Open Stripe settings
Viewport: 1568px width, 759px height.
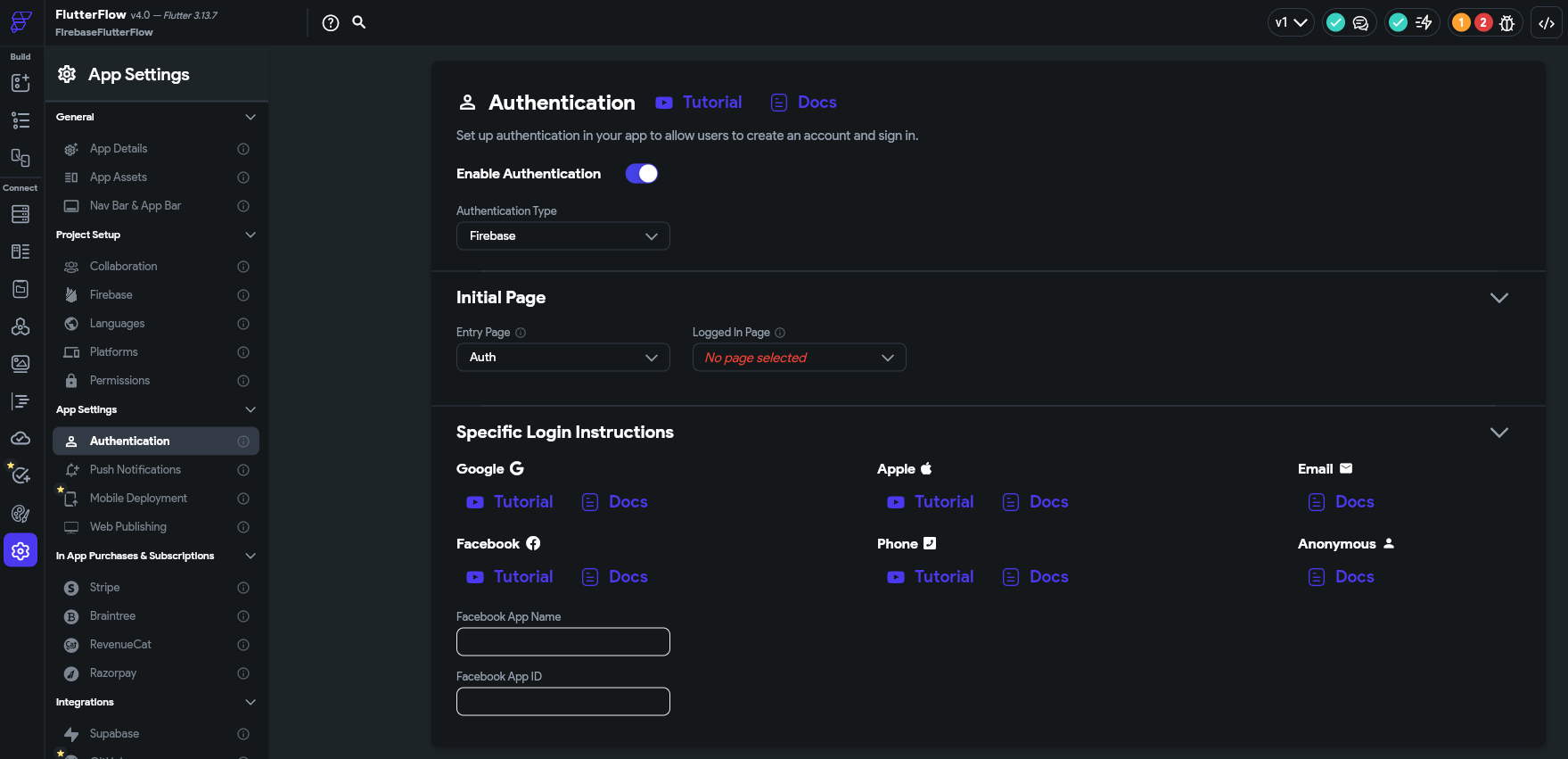point(156,588)
